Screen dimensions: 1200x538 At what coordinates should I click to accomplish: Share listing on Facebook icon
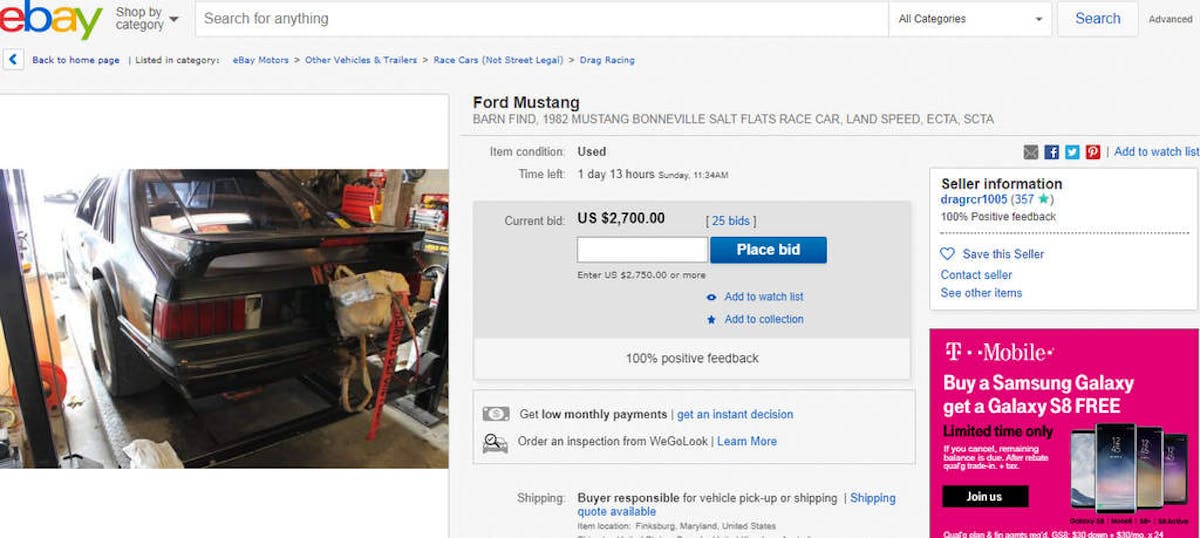[1052, 152]
